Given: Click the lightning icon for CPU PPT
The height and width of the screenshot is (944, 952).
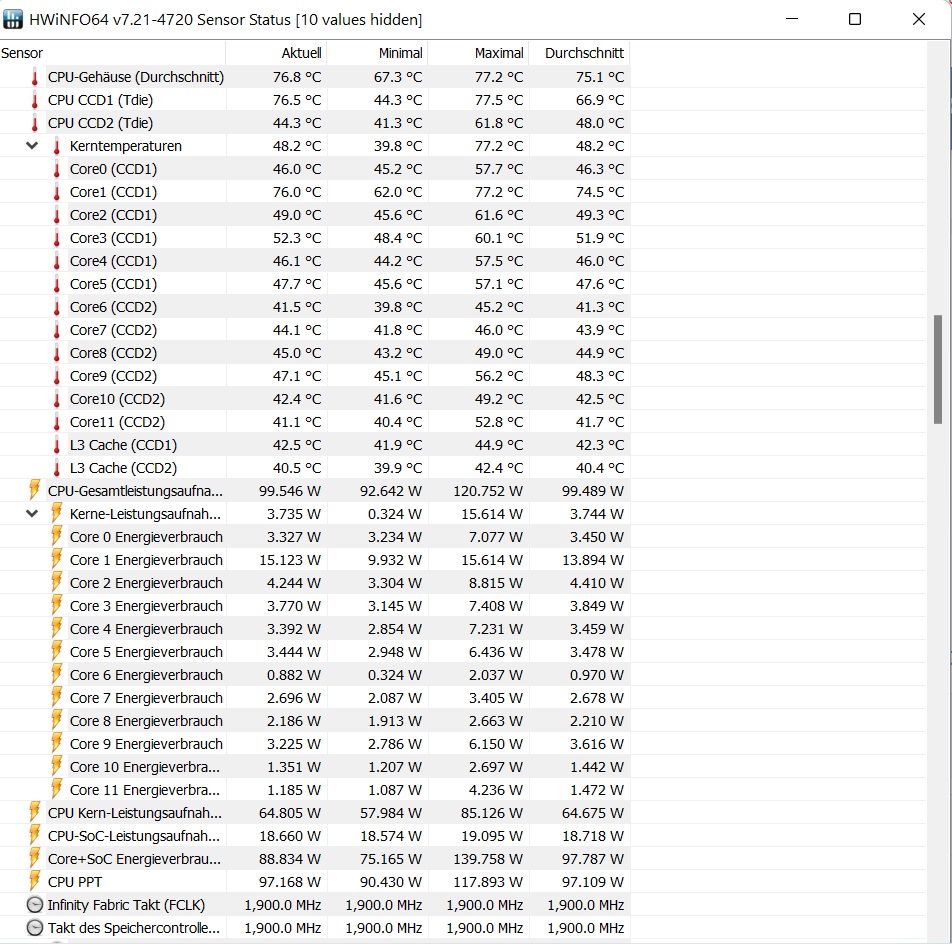Looking at the screenshot, I should pyautogui.click(x=33, y=881).
